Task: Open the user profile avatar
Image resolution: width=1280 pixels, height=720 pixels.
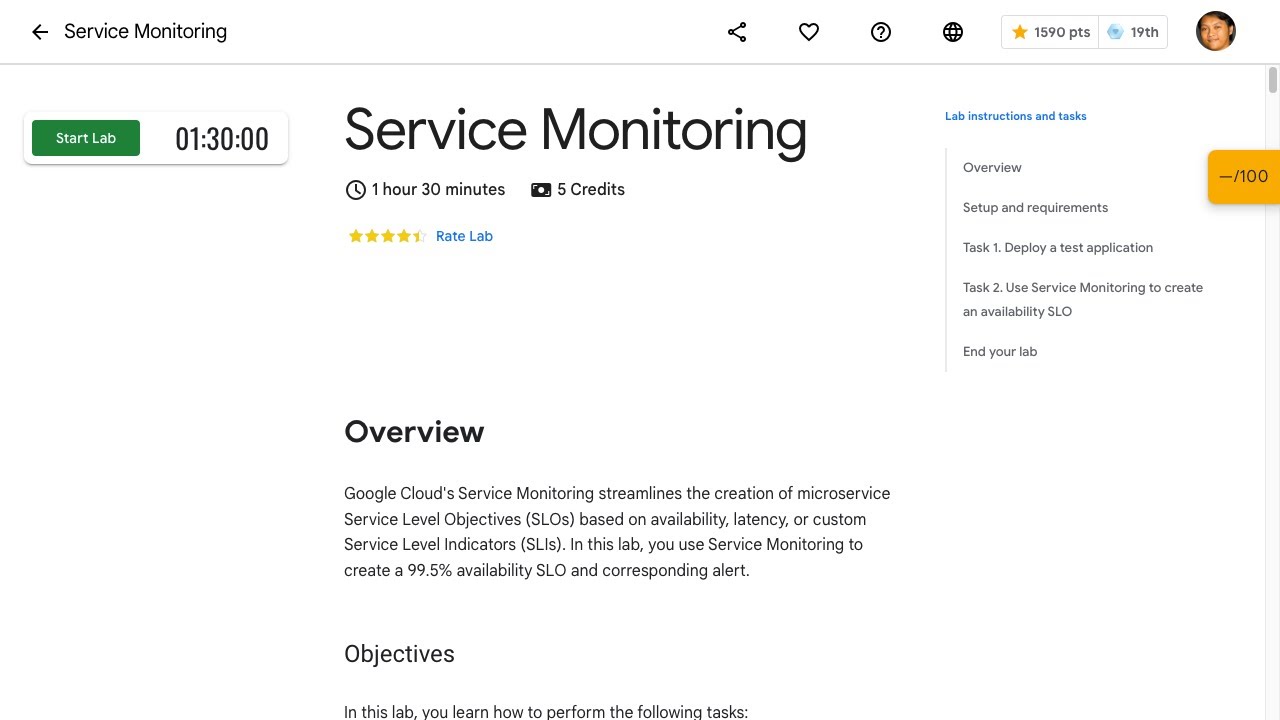Action: [1216, 31]
